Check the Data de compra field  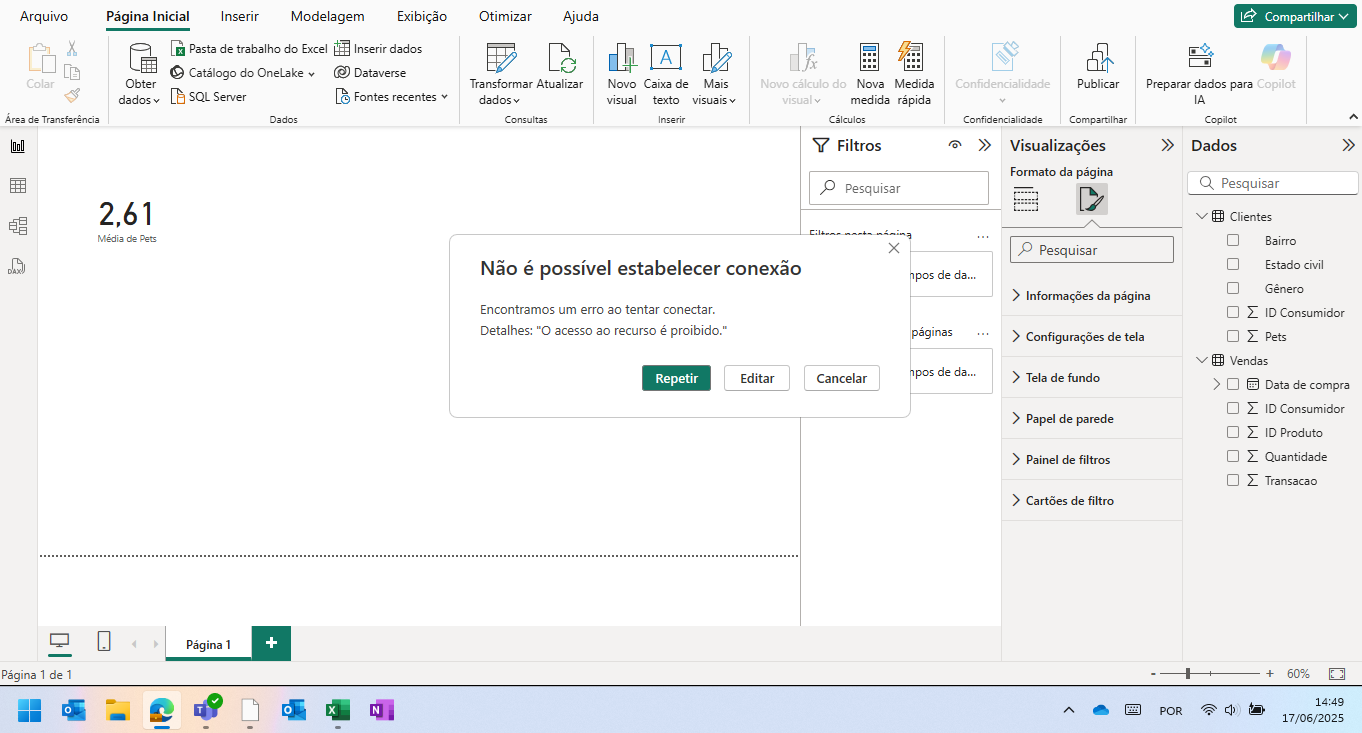[x=1233, y=384]
